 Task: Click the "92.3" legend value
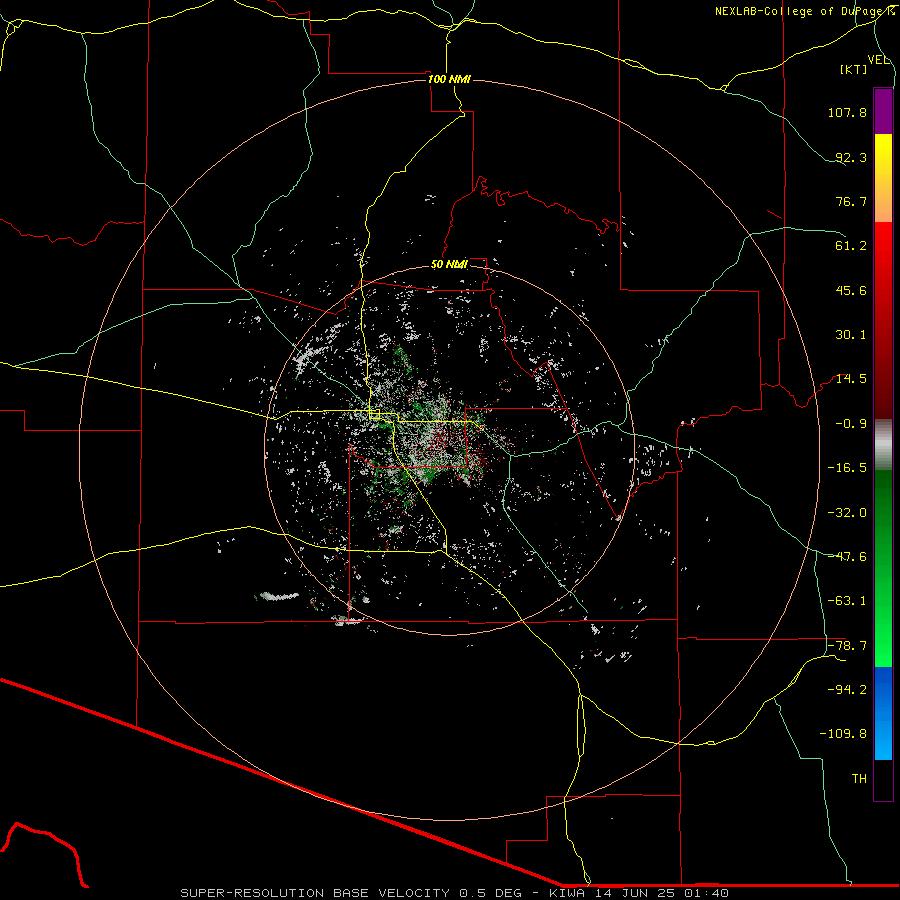(x=851, y=157)
